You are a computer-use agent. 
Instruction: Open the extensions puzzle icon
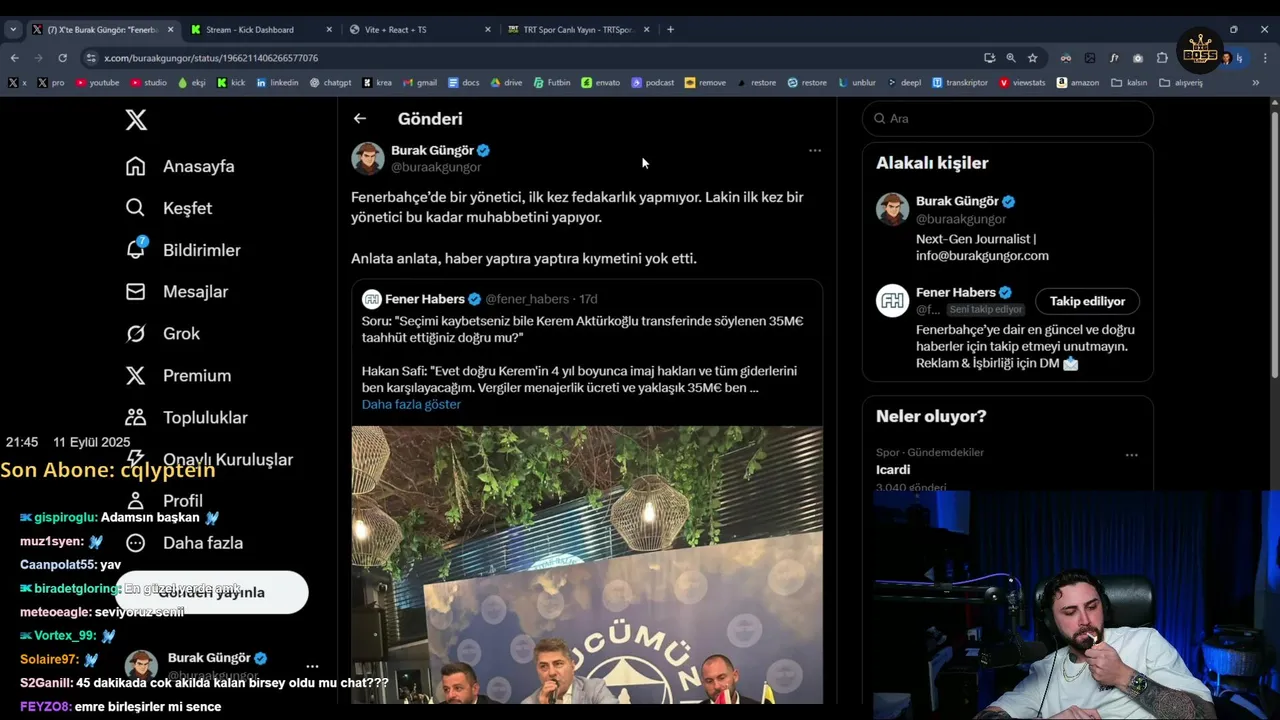1162,58
